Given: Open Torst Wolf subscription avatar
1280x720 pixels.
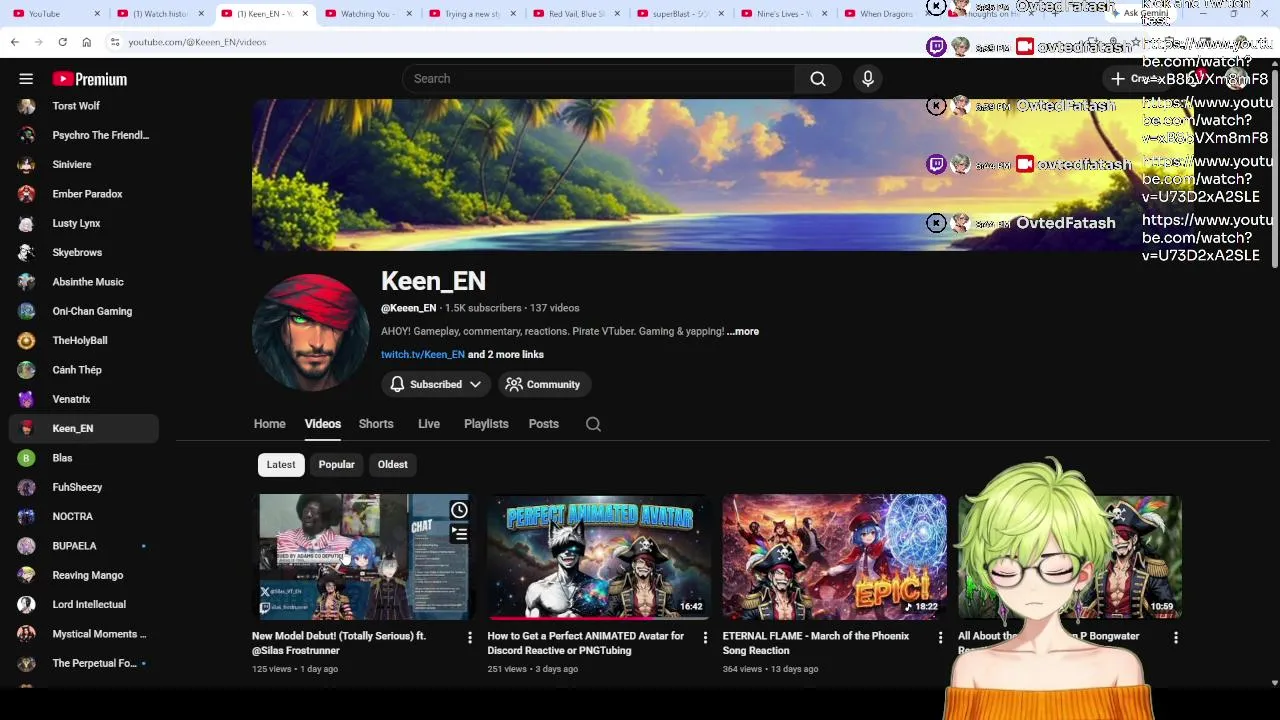Looking at the screenshot, I should 27,106.
